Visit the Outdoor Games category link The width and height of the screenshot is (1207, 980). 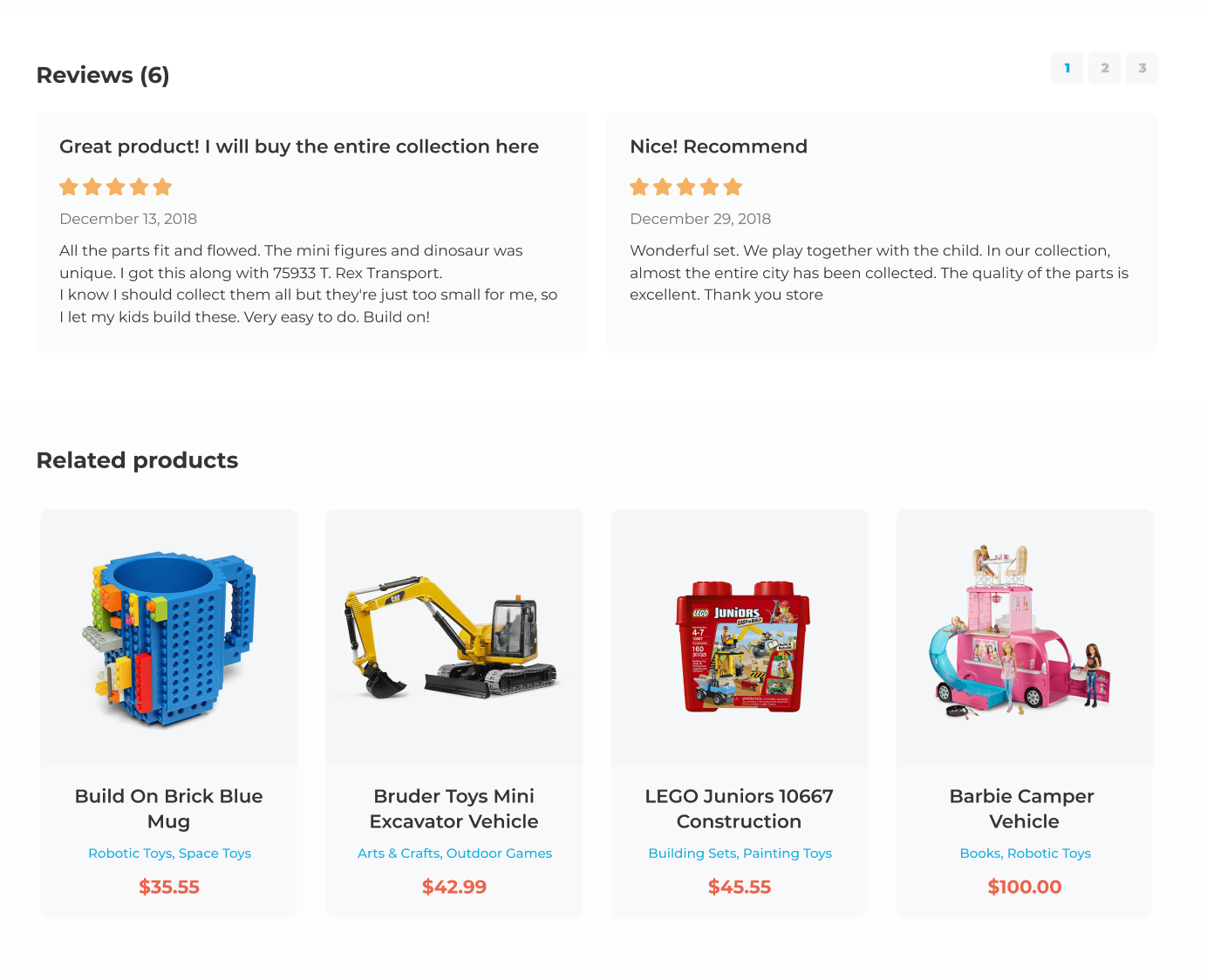click(x=499, y=854)
